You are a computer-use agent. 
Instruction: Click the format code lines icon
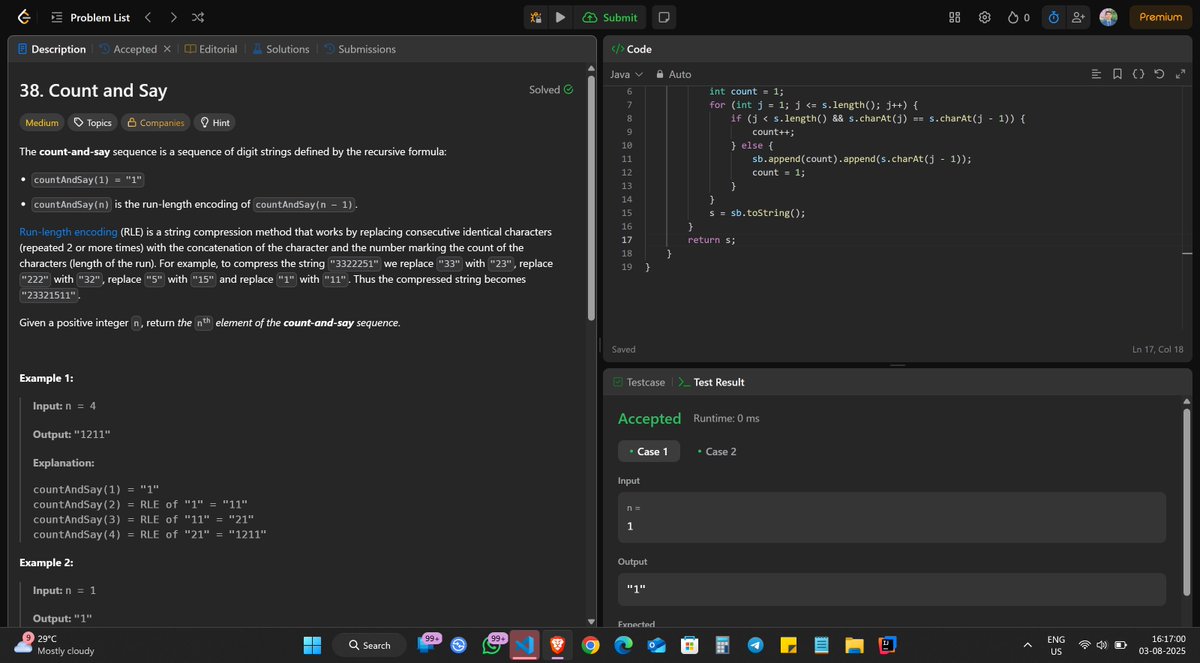pyautogui.click(x=1096, y=74)
